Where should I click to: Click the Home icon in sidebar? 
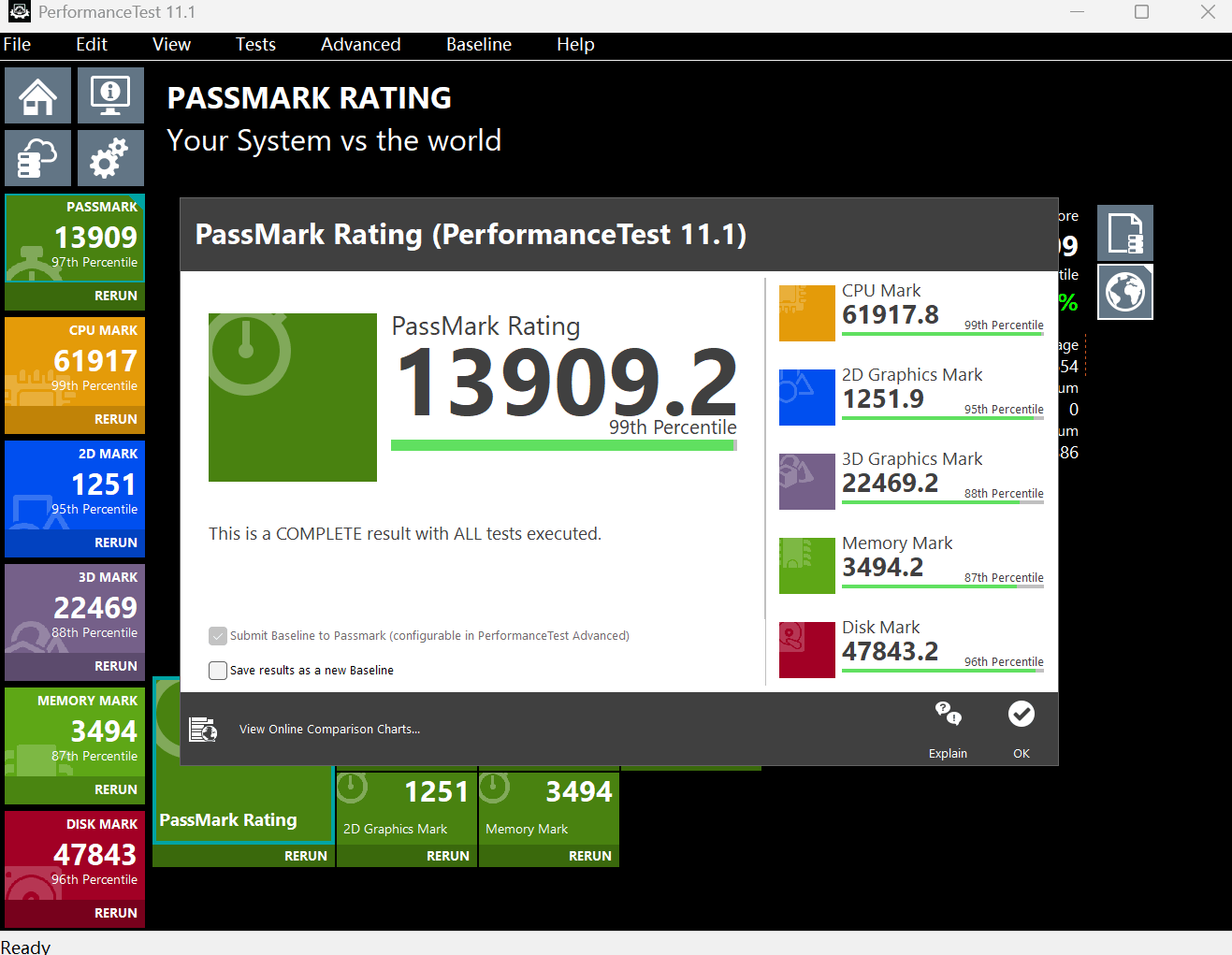click(37, 96)
